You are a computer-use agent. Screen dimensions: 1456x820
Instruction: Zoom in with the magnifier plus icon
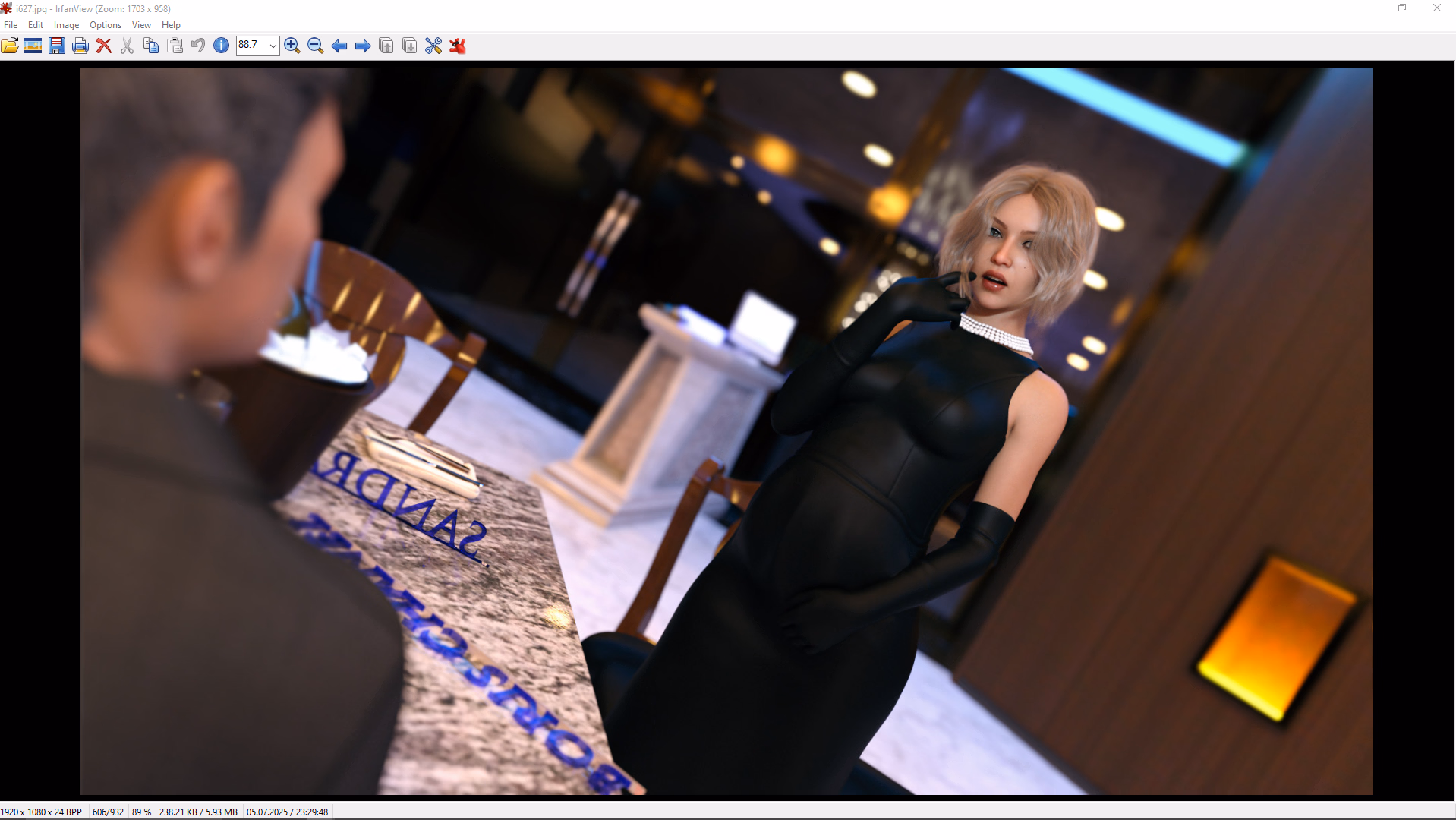point(292,46)
